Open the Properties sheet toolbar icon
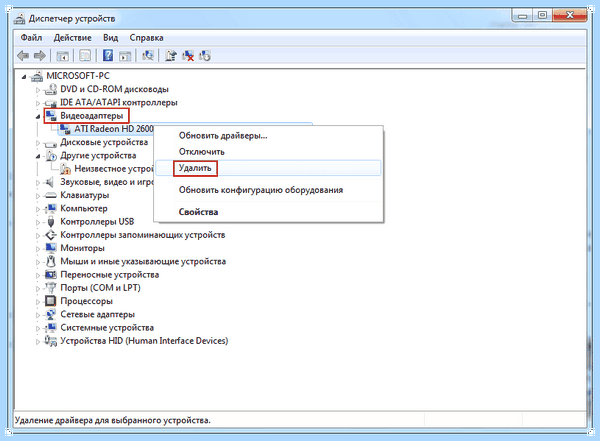The width and height of the screenshot is (600, 441). (x=85, y=56)
